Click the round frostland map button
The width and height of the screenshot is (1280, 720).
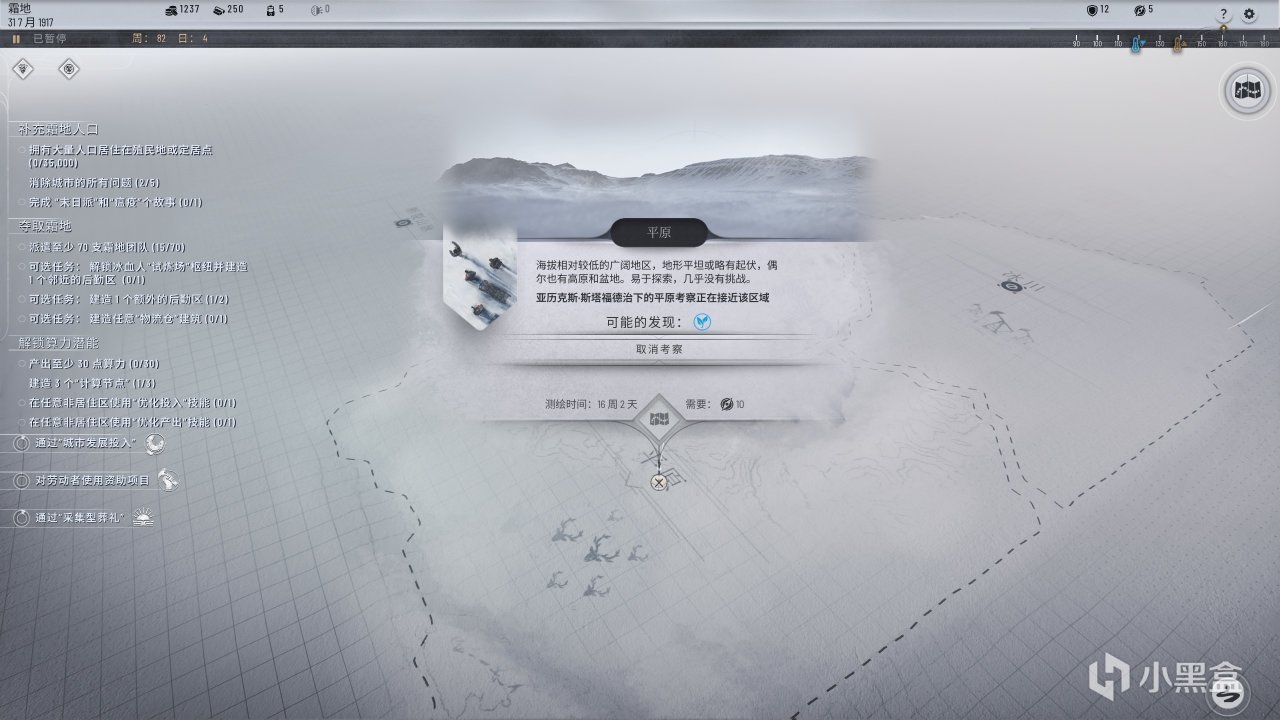point(1247,91)
